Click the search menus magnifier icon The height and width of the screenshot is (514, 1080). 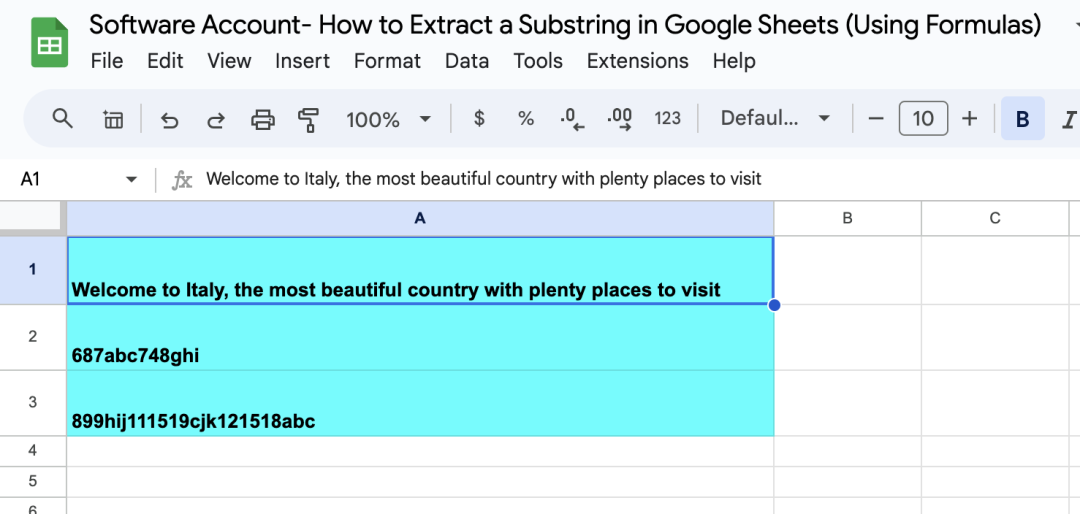(x=63, y=119)
